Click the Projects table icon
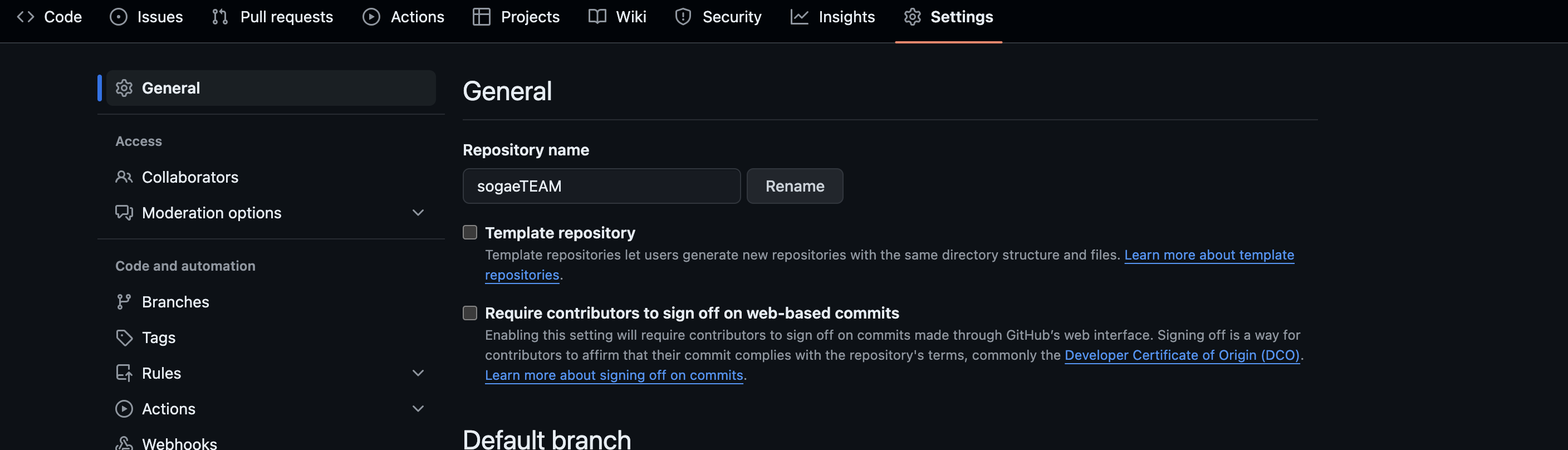Viewport: 1568px width, 450px height. tap(482, 17)
